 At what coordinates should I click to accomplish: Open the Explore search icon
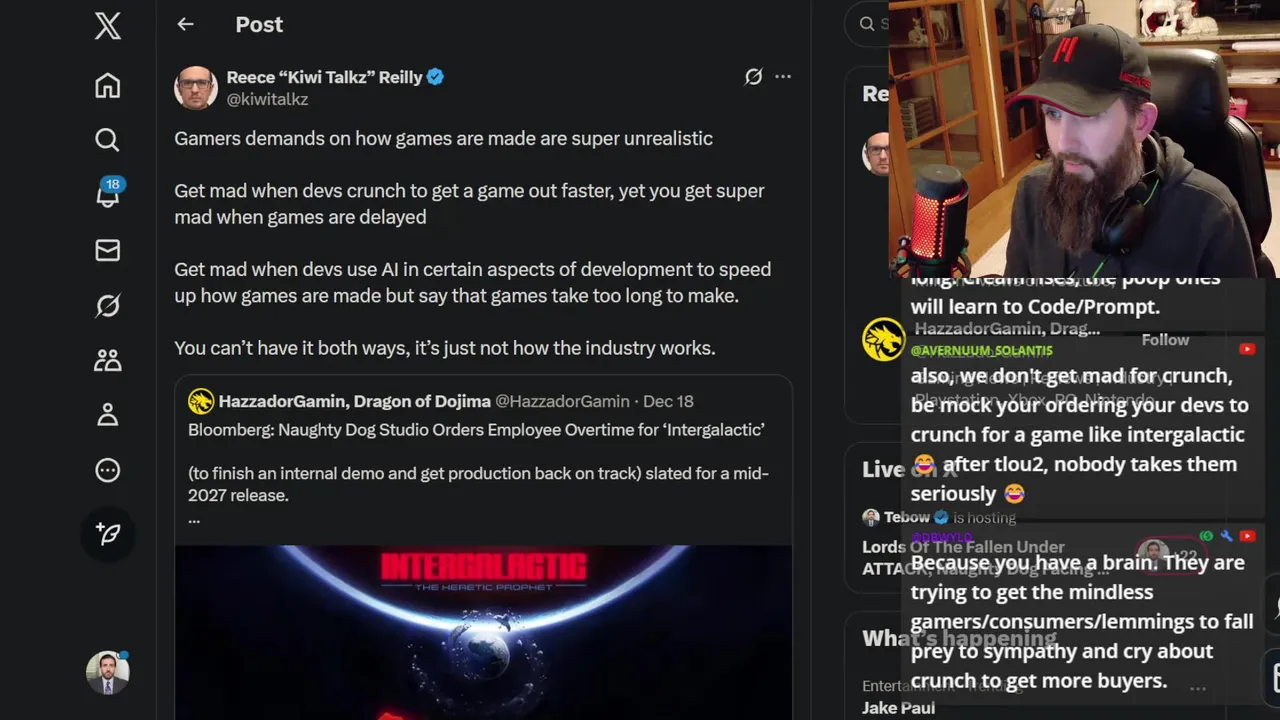[107, 140]
